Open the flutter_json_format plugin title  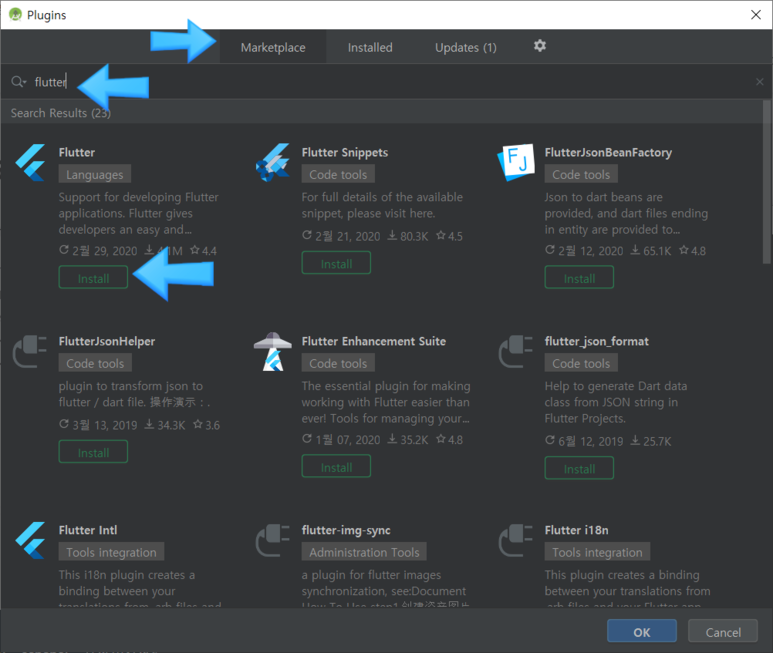597,341
